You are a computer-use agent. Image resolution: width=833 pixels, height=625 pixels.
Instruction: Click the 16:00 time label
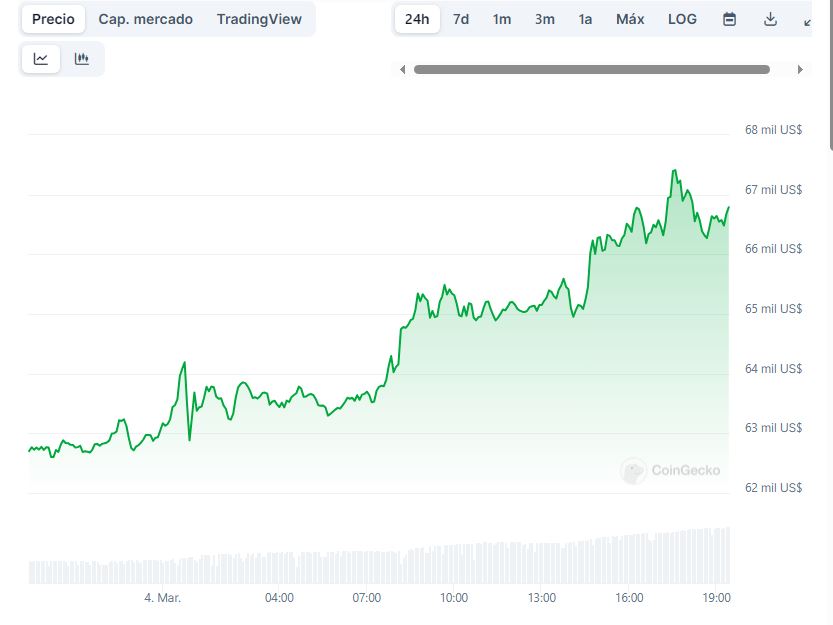pyautogui.click(x=630, y=598)
